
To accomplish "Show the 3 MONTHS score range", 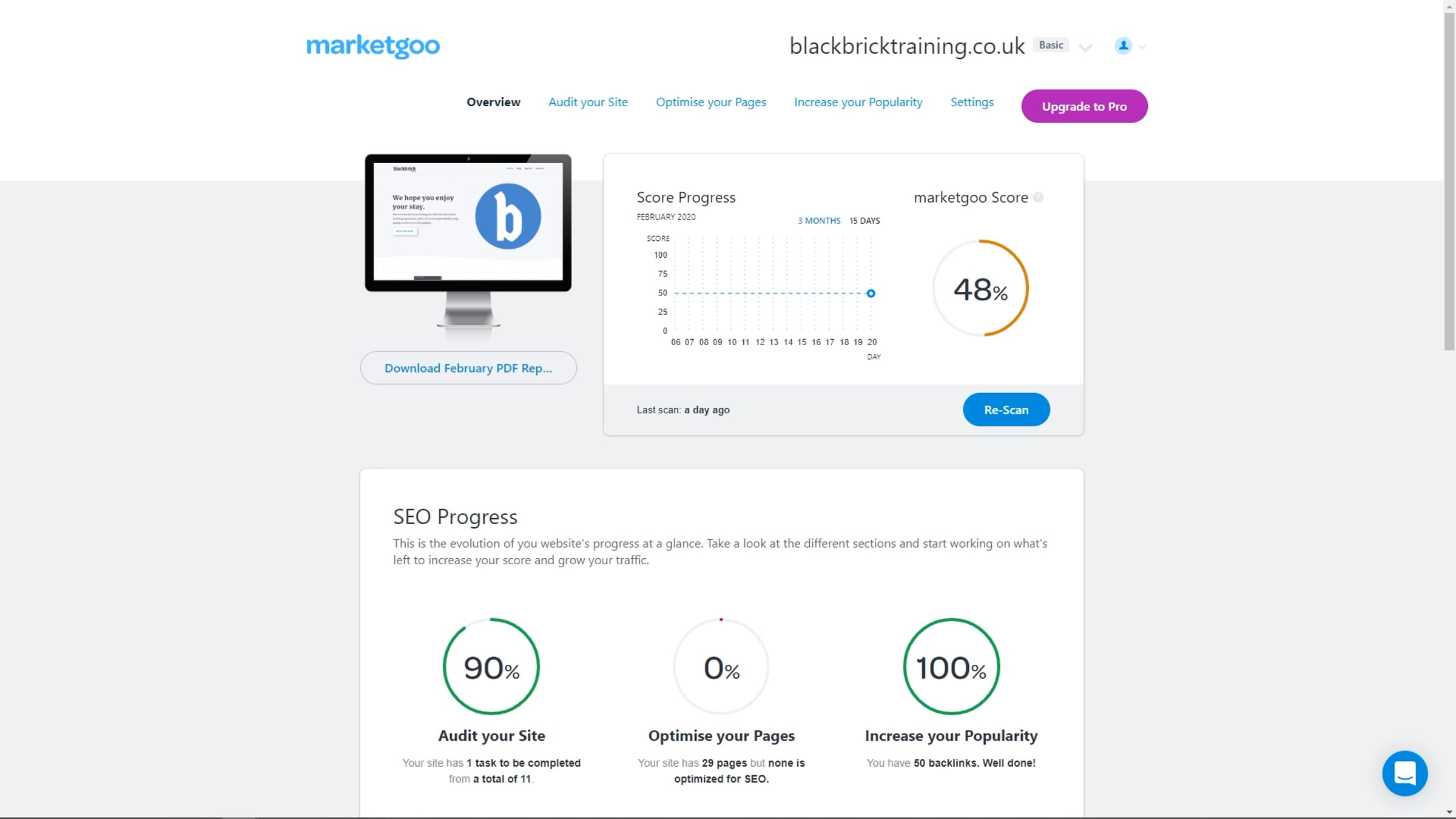I will click(819, 221).
